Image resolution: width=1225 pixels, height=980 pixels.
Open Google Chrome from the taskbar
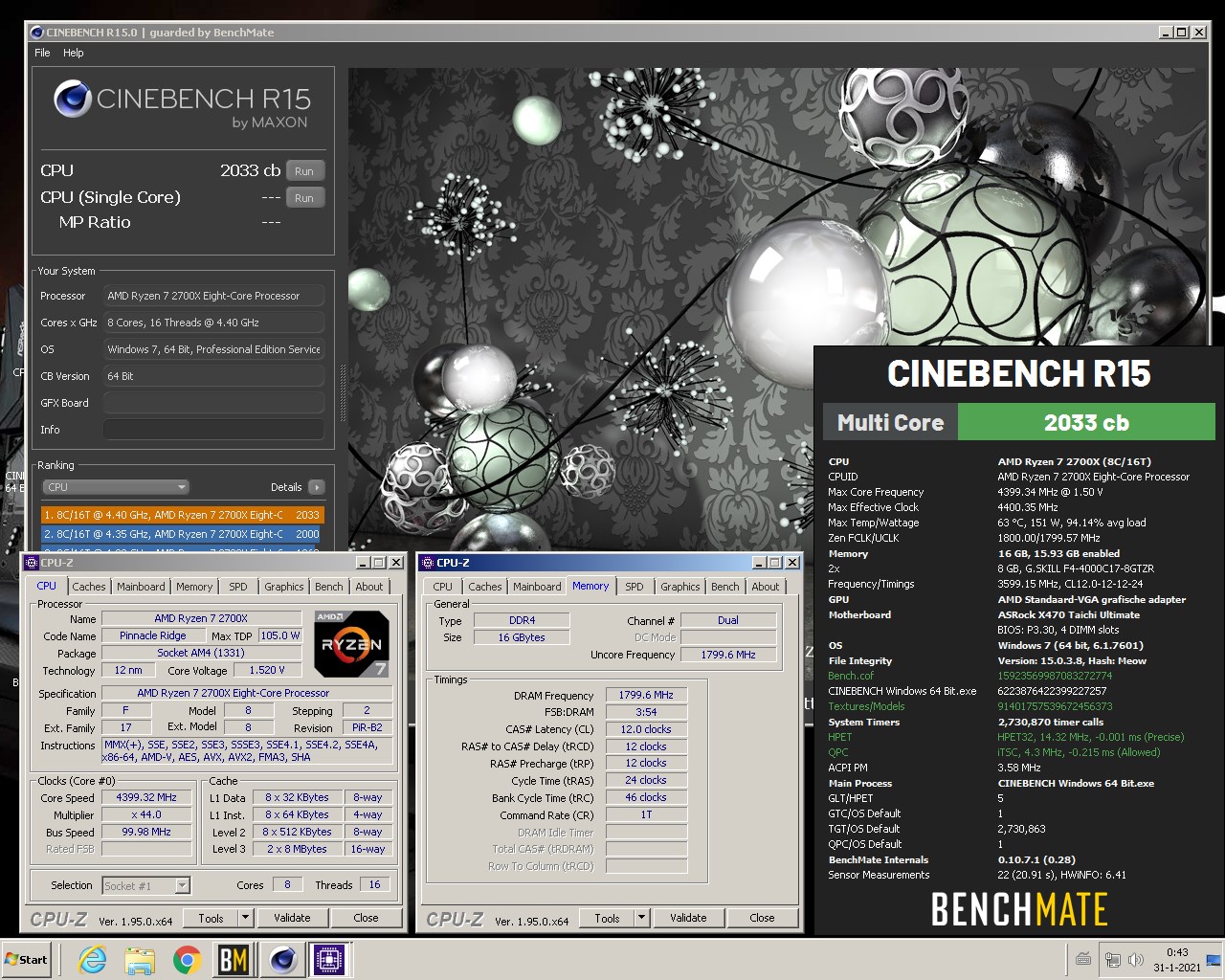pos(187,960)
